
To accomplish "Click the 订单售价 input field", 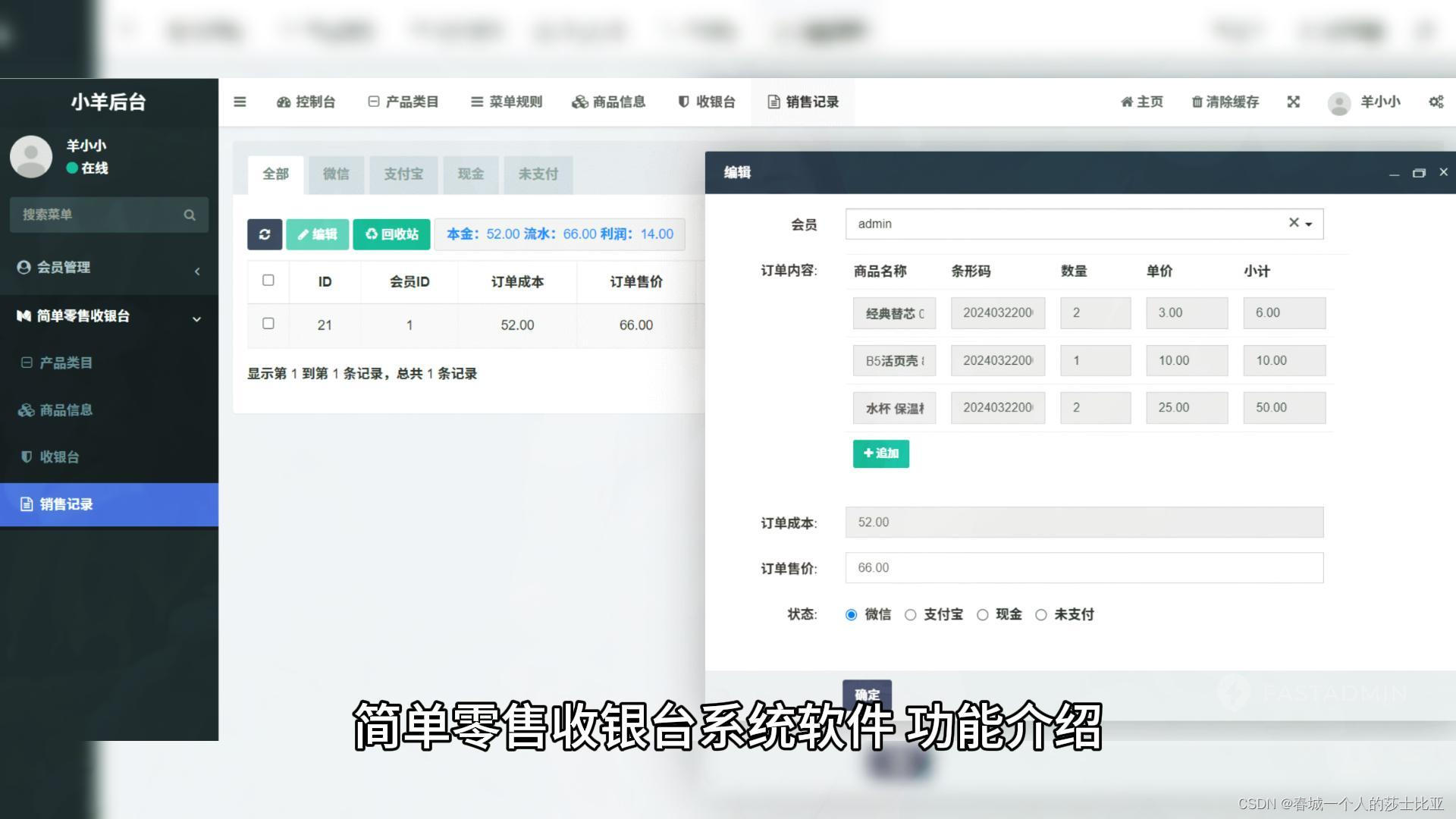I will [1084, 568].
